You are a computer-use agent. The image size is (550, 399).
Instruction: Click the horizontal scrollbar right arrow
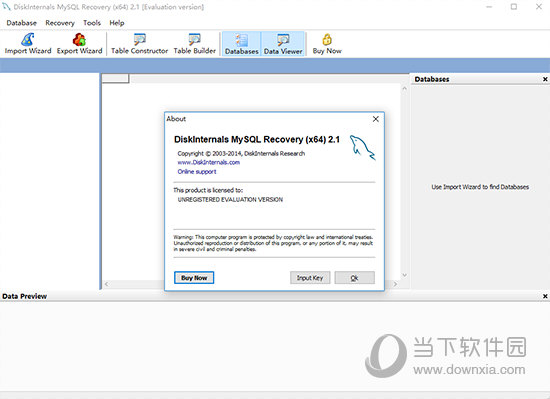click(395, 284)
